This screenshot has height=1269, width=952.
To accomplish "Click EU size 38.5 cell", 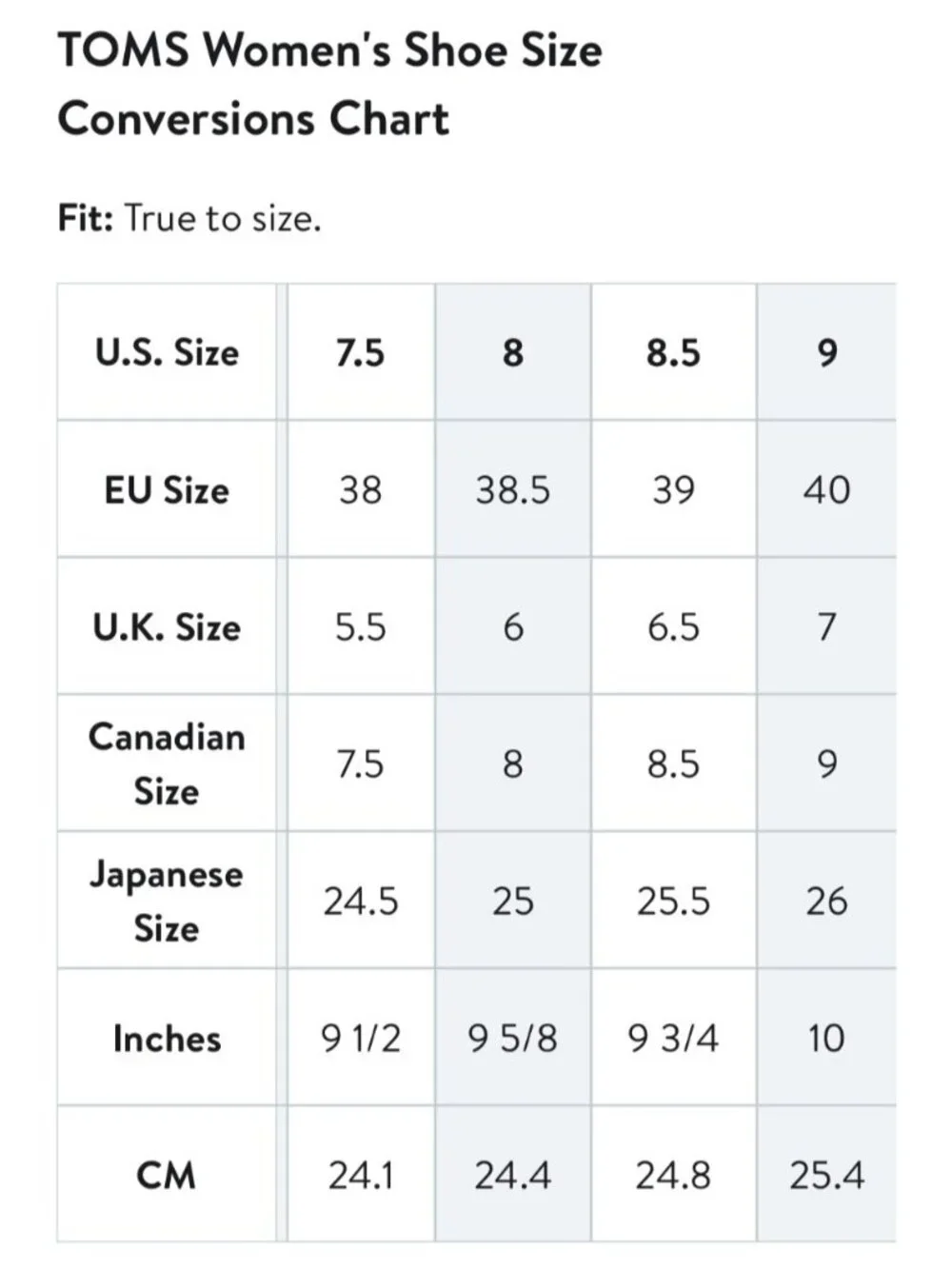I will tap(513, 489).
